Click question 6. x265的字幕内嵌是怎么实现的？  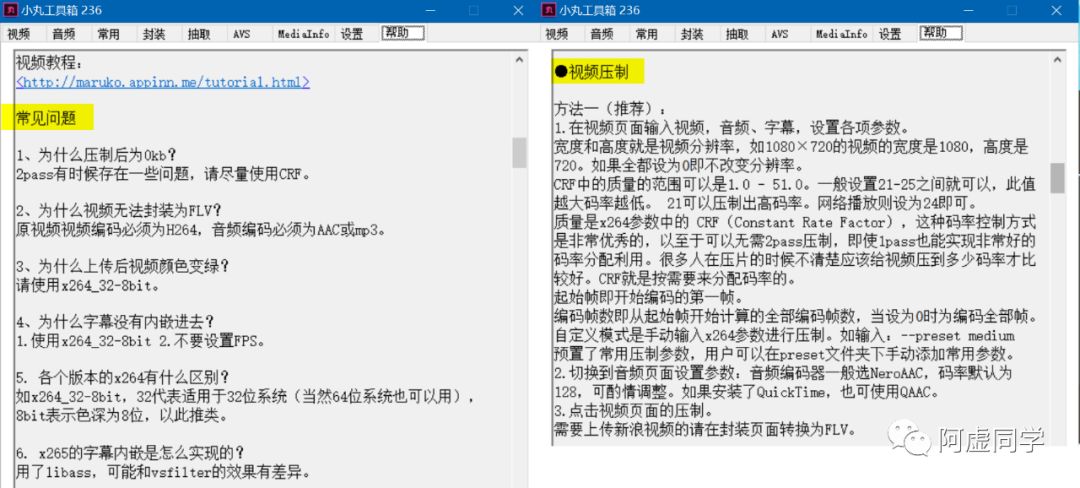130,454
